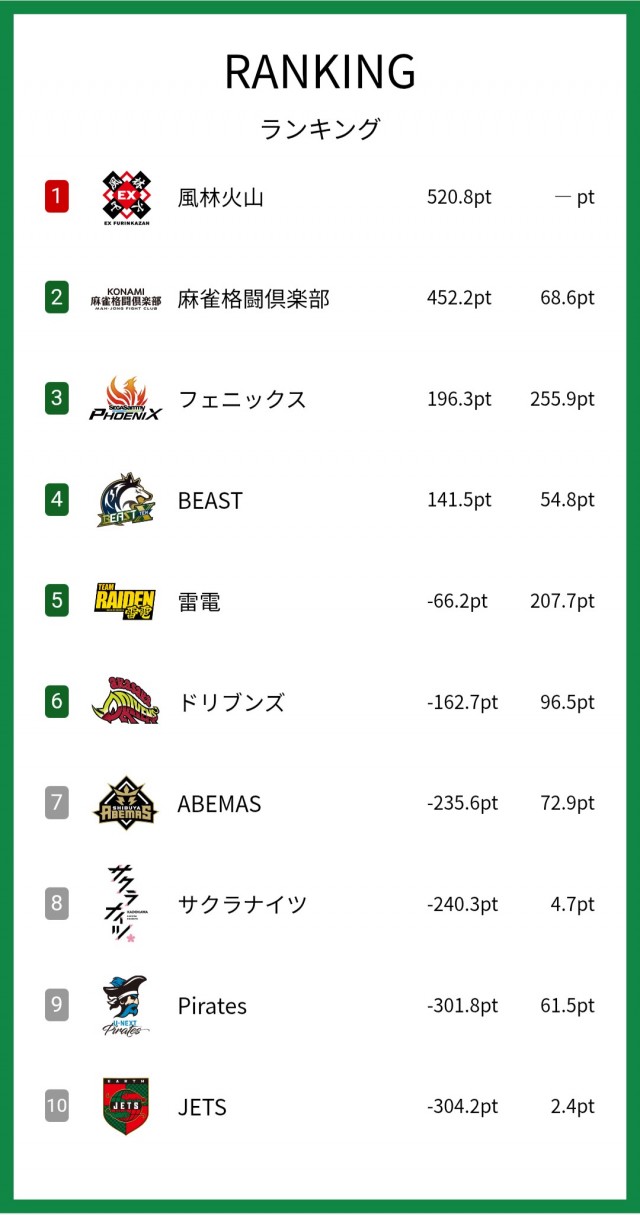
Task: Click the gray rank 10 badge
Action: click(x=57, y=1107)
